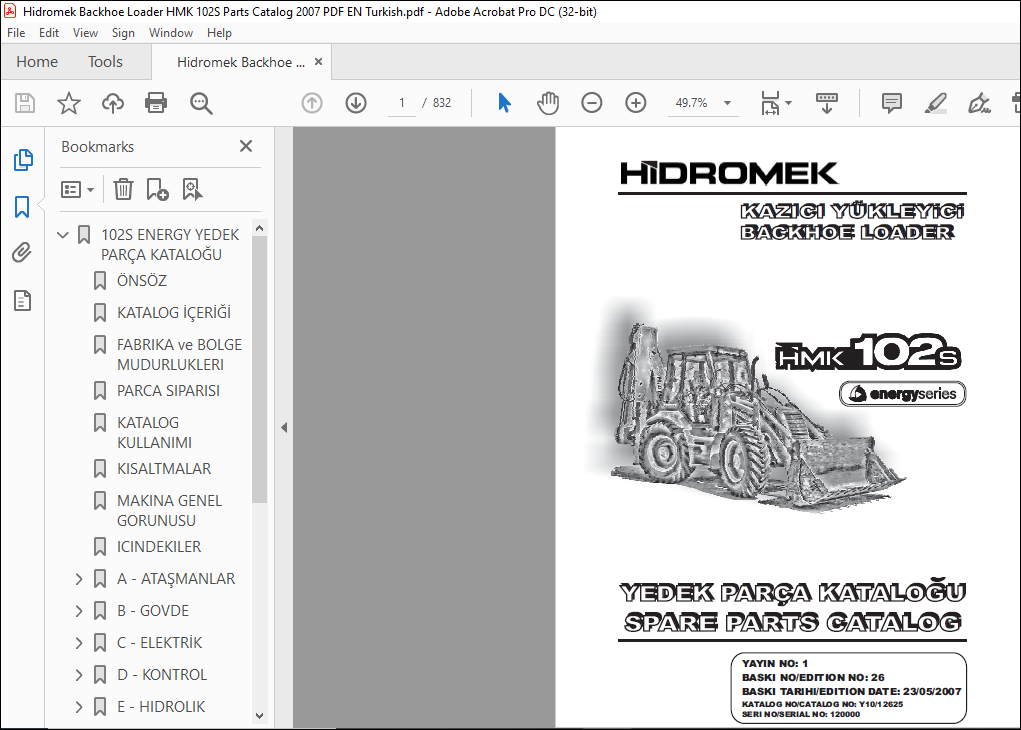
Task: Open fit page options dropdown arrow
Action: coord(789,103)
